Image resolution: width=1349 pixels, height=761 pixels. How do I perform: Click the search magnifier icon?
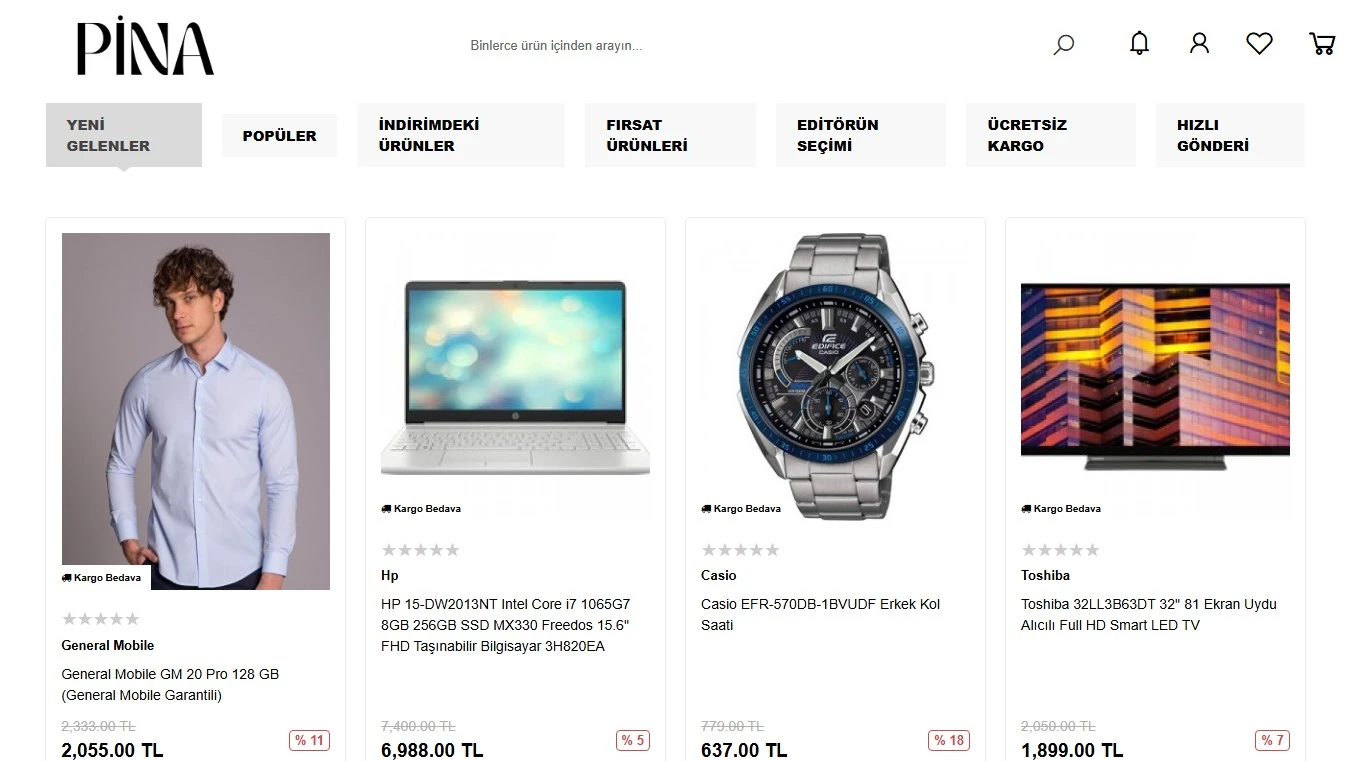(x=1064, y=45)
